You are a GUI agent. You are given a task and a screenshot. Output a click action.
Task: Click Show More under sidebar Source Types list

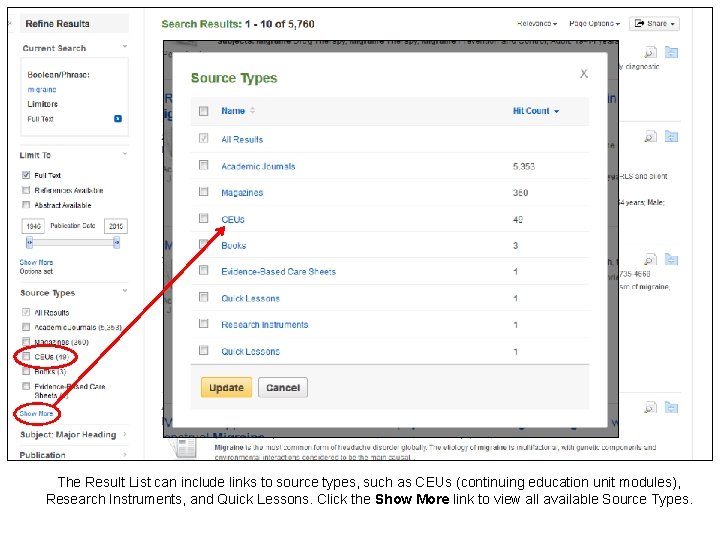[x=36, y=413]
